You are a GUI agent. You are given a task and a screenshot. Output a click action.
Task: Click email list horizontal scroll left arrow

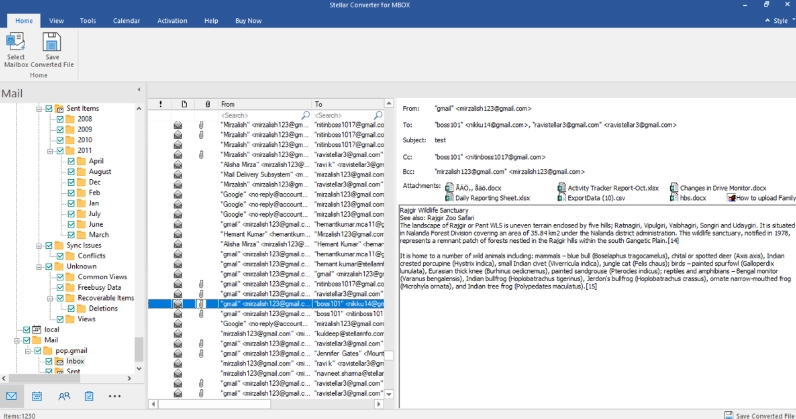coord(153,404)
